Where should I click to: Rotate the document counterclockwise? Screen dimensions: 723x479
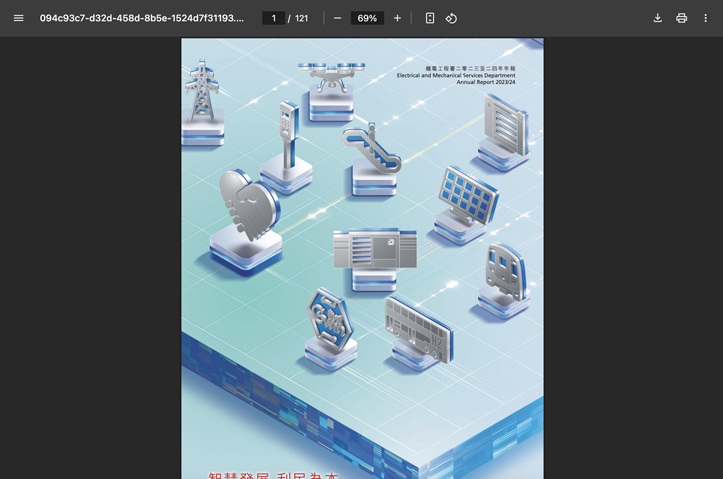pyautogui.click(x=451, y=18)
